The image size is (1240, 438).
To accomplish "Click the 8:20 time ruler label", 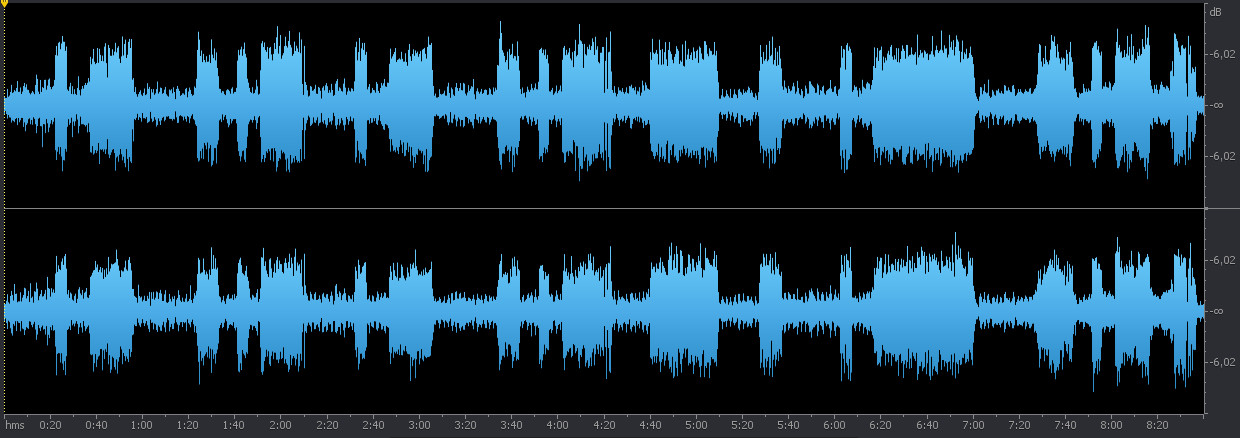I will pos(1157,424).
